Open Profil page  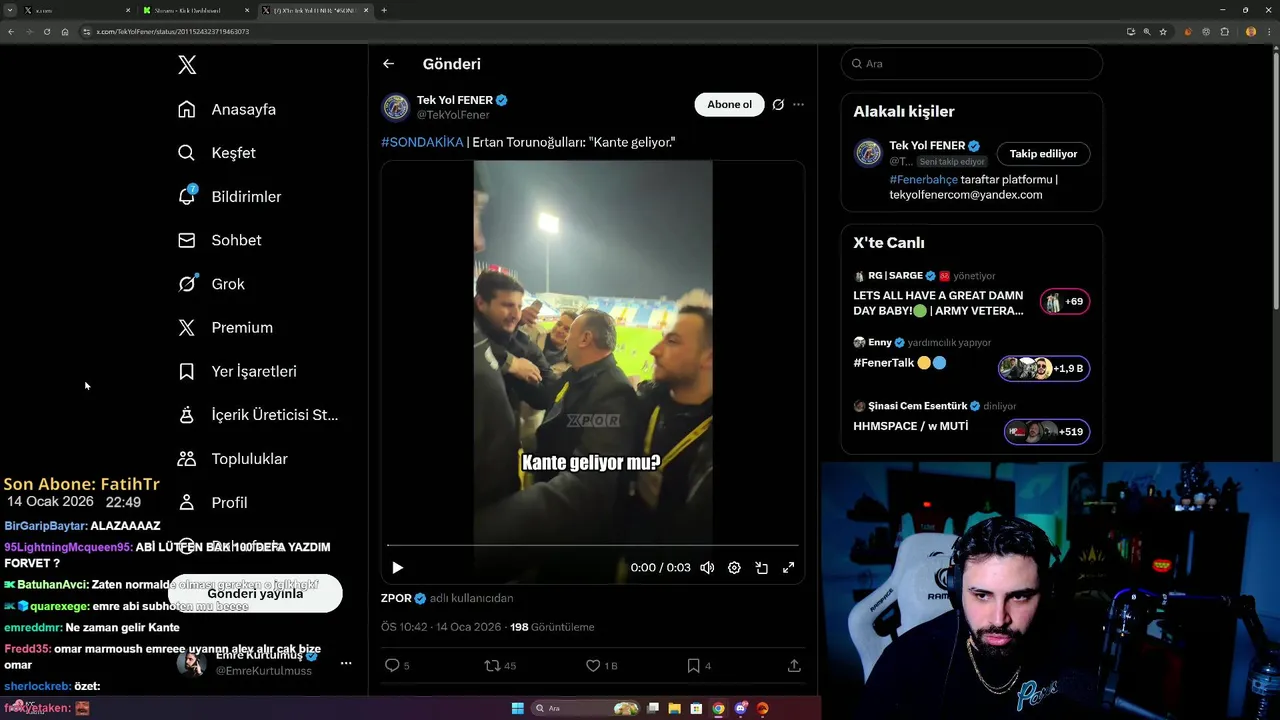tap(212, 502)
